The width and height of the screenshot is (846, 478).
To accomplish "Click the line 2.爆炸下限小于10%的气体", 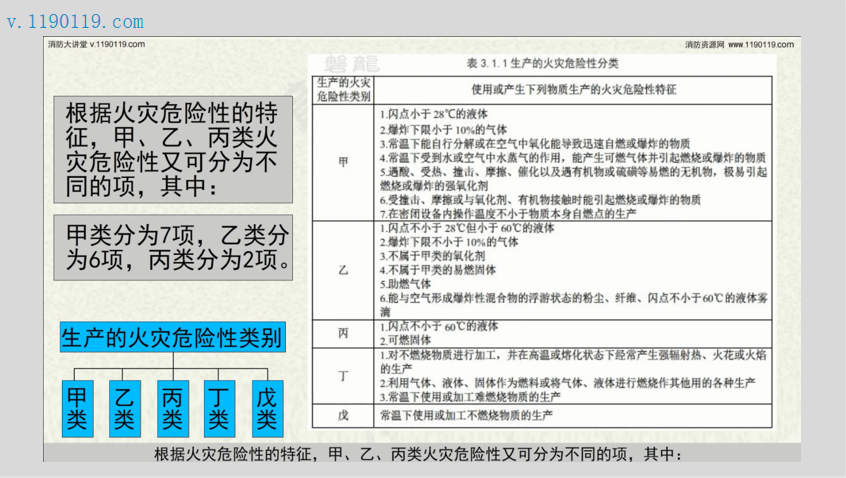I will click(443, 129).
